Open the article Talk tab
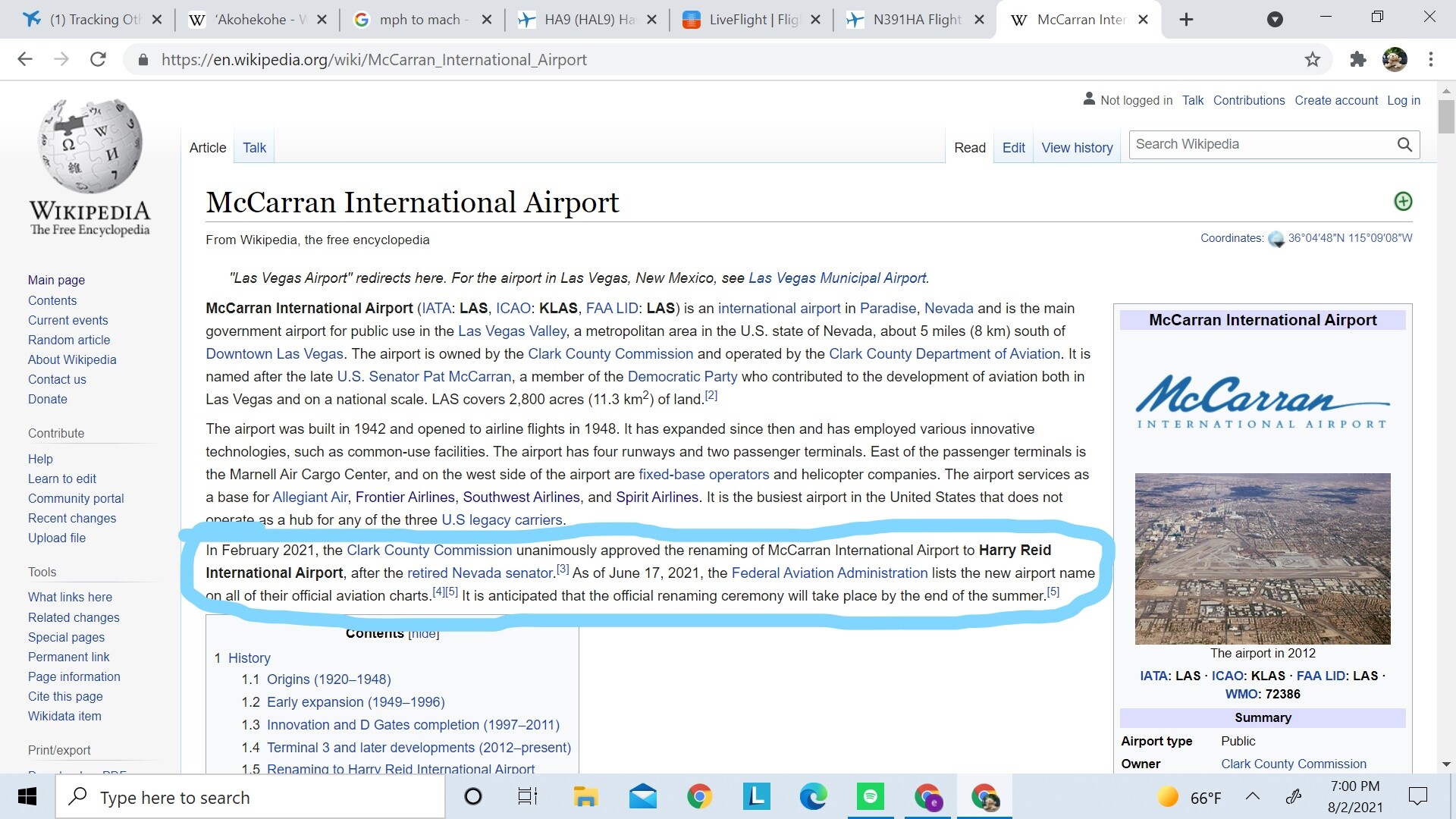The height and width of the screenshot is (819, 1456). pyautogui.click(x=254, y=148)
